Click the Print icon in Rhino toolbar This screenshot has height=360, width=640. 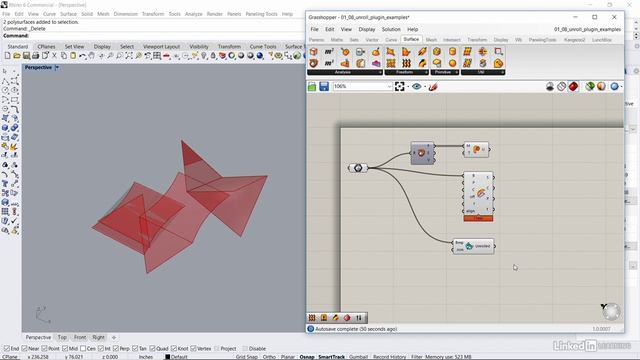tap(36, 56)
